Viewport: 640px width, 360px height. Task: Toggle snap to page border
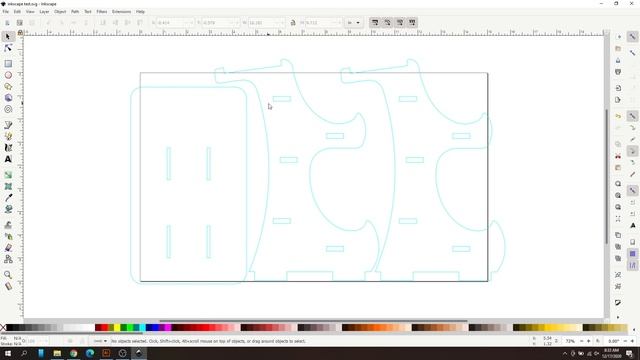(632, 242)
